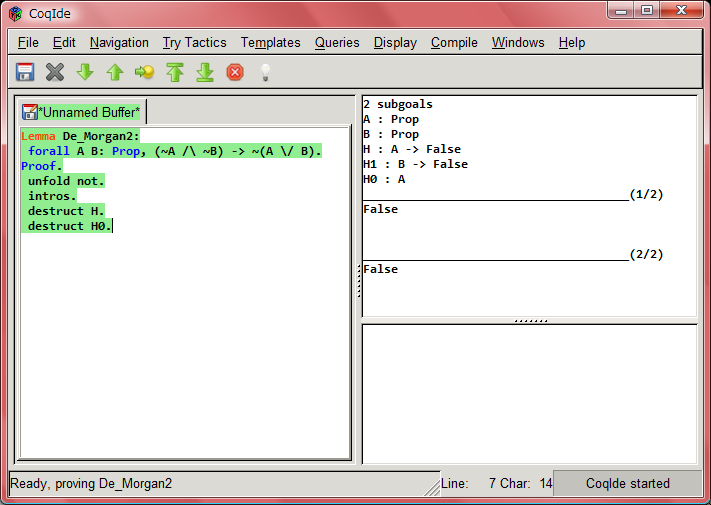Open the Compile menu

click(454, 43)
